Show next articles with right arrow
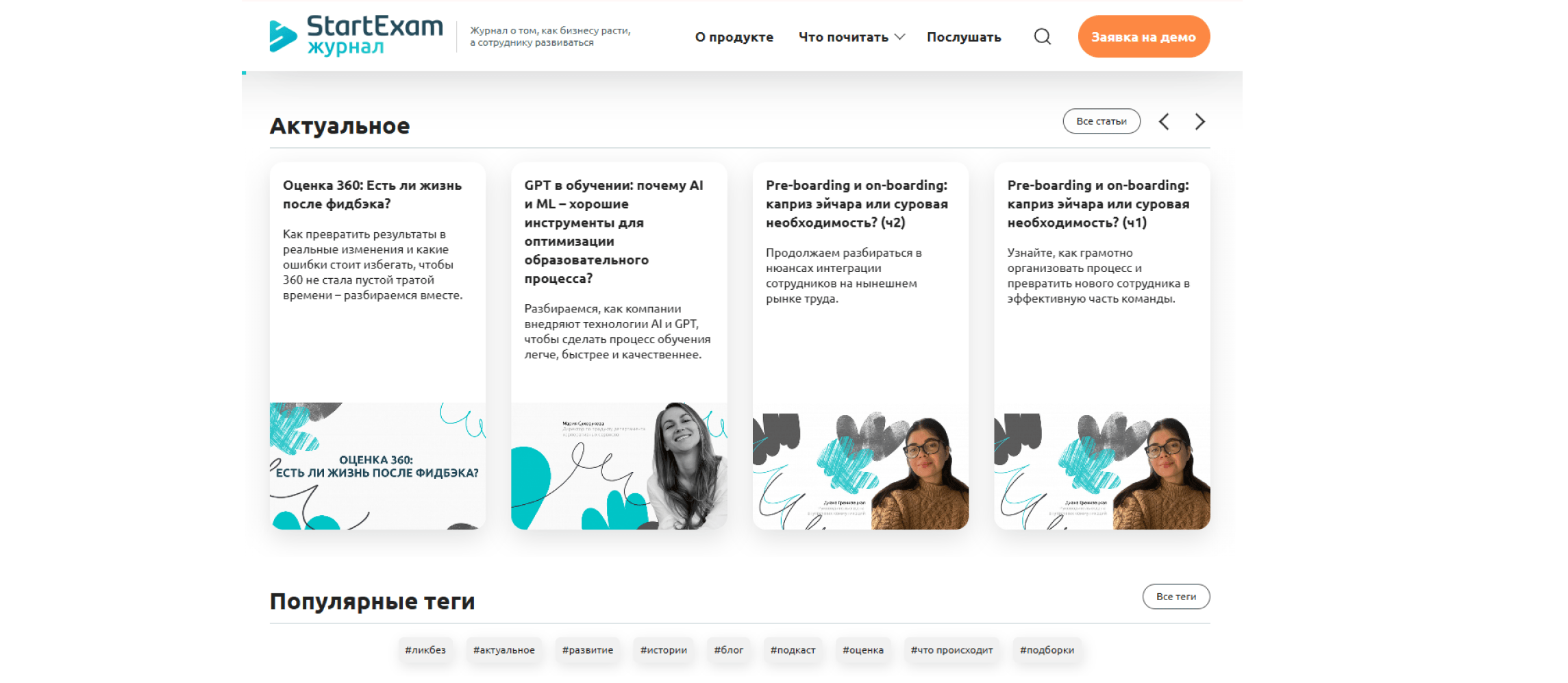The height and width of the screenshot is (683, 1568). pos(1199,121)
